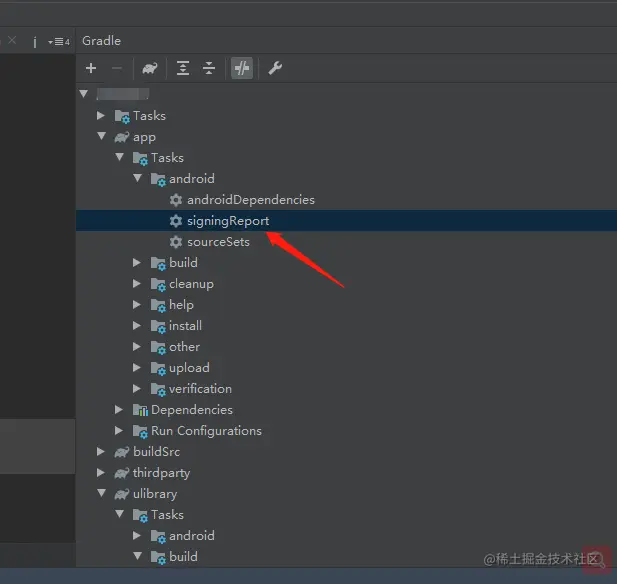Click the thirdparty module elephant icon
617x584 pixels.
[122, 473]
